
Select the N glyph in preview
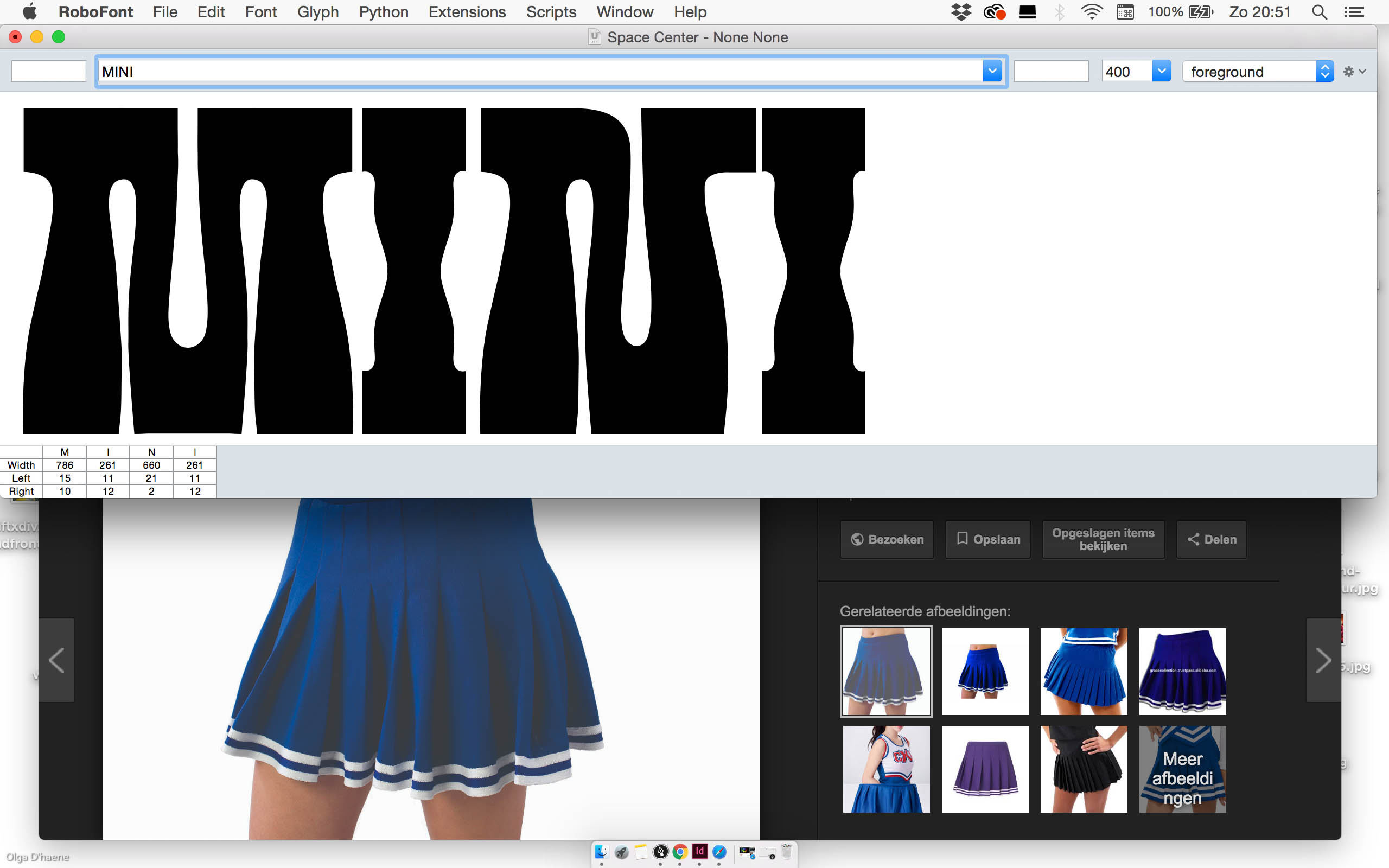(618, 271)
